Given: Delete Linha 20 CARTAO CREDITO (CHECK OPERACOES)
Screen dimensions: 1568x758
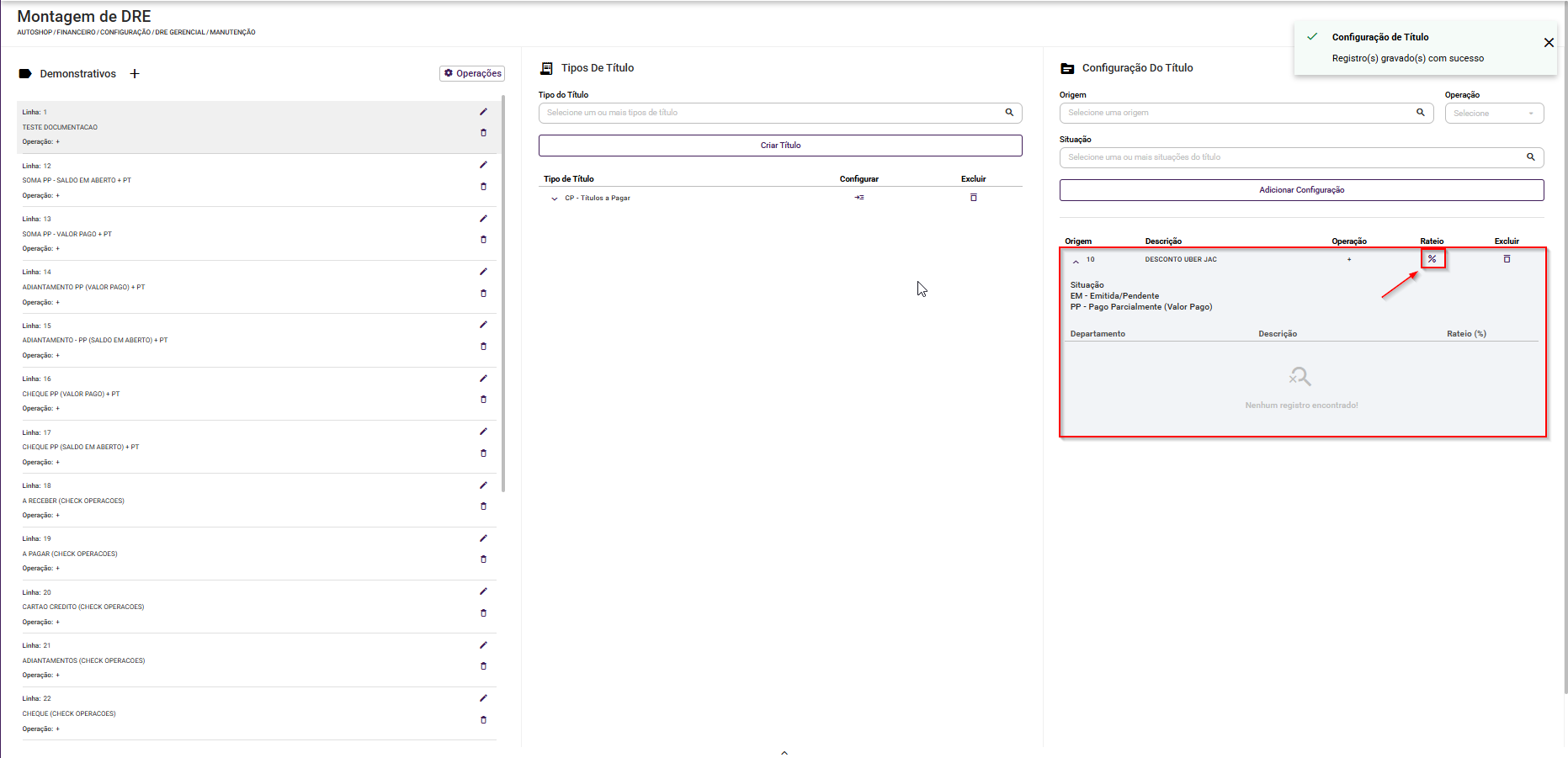Looking at the screenshot, I should click(x=483, y=613).
